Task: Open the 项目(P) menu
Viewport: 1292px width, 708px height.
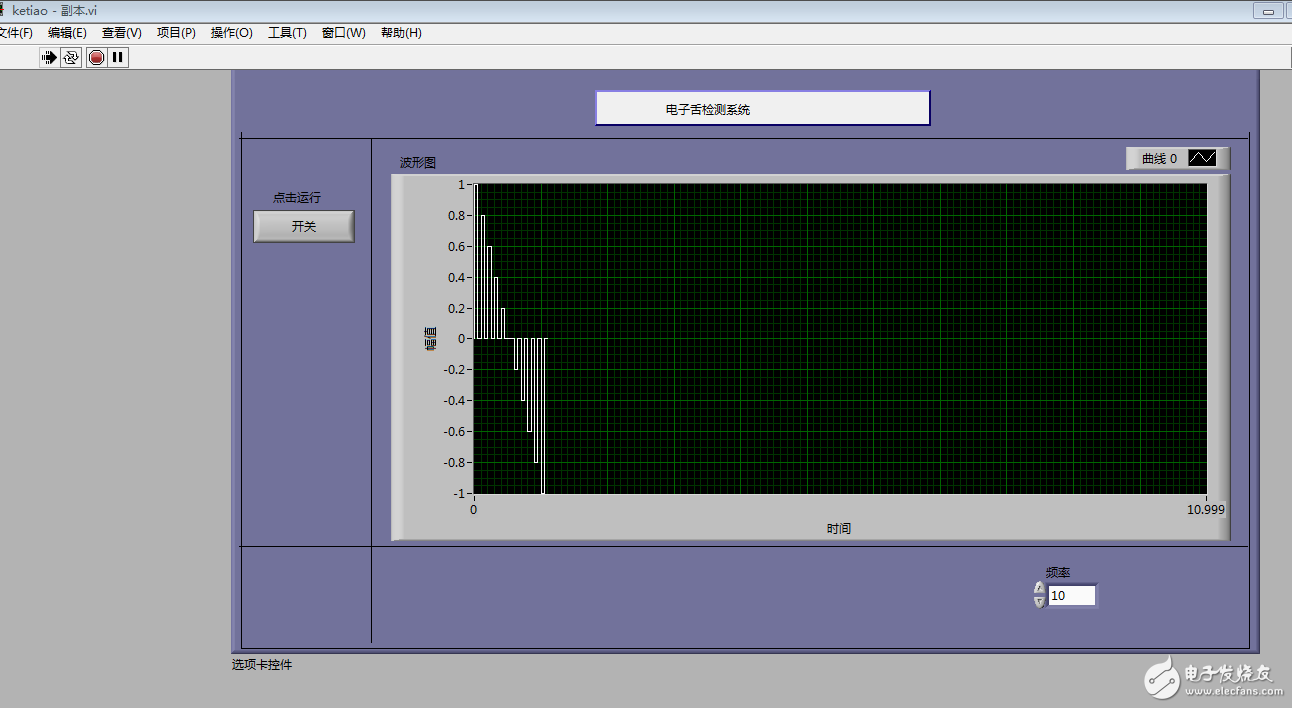Action: click(x=176, y=33)
